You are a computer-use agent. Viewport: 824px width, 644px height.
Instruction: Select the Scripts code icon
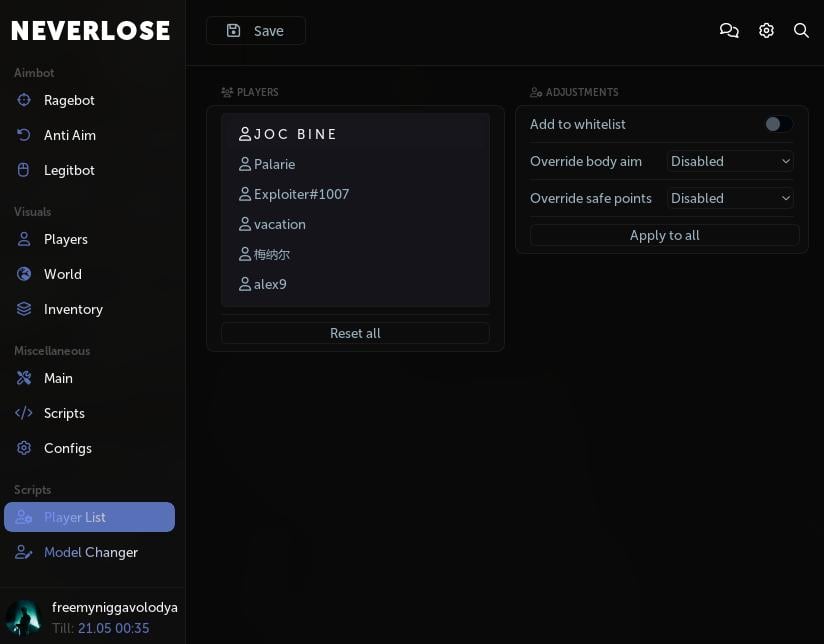(x=24, y=413)
